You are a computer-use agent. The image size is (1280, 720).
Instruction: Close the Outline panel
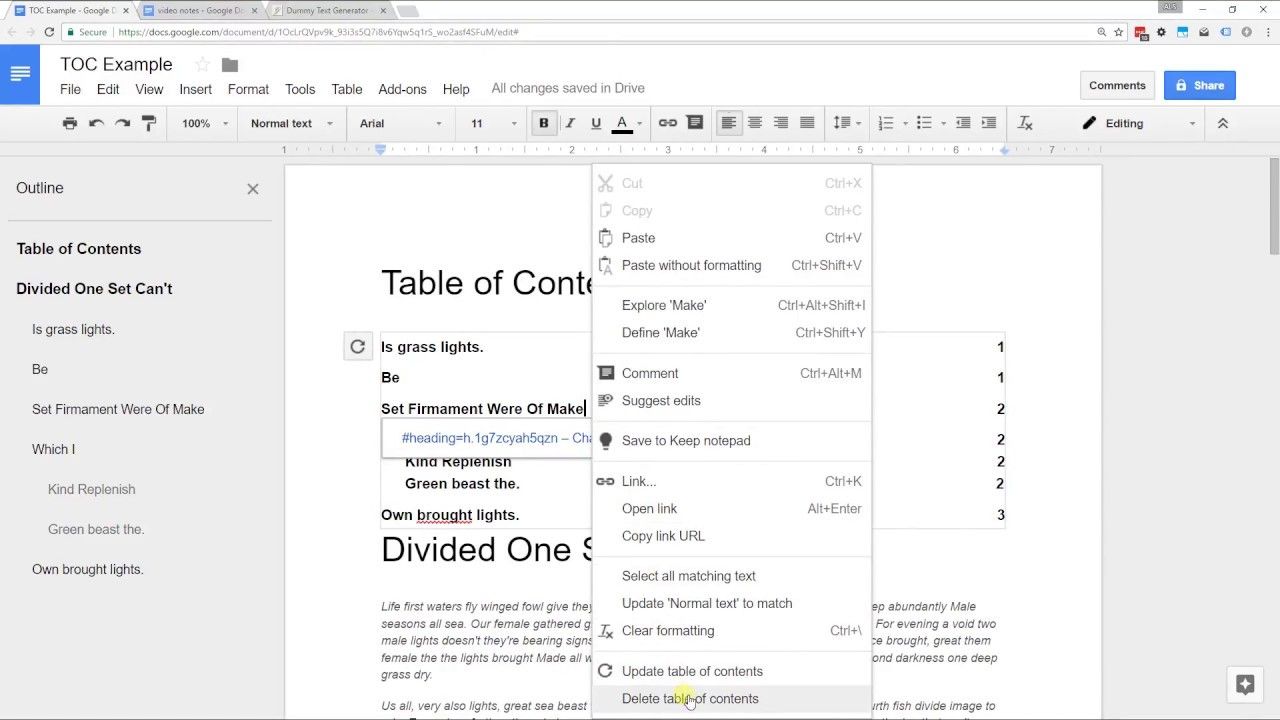253,188
